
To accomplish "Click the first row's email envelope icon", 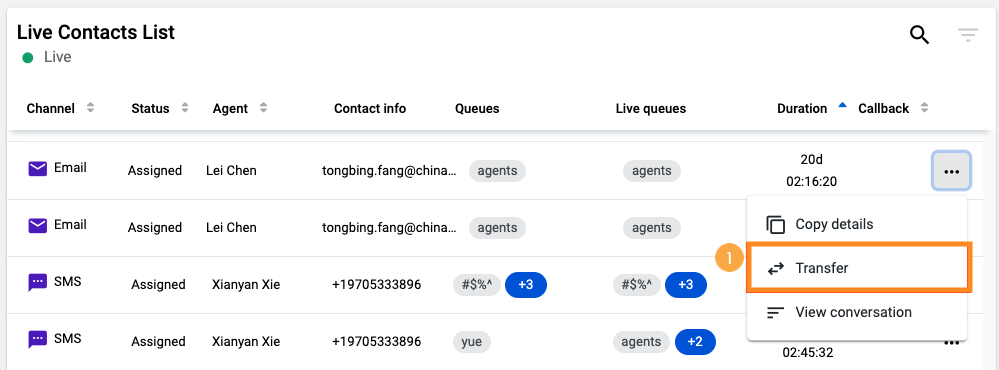I will coord(38,169).
